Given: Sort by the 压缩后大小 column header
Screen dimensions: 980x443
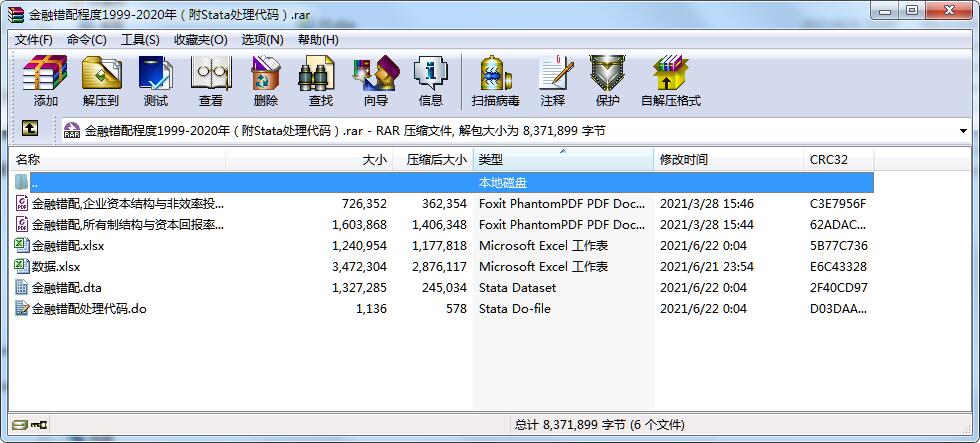Looking at the screenshot, I should [433, 159].
